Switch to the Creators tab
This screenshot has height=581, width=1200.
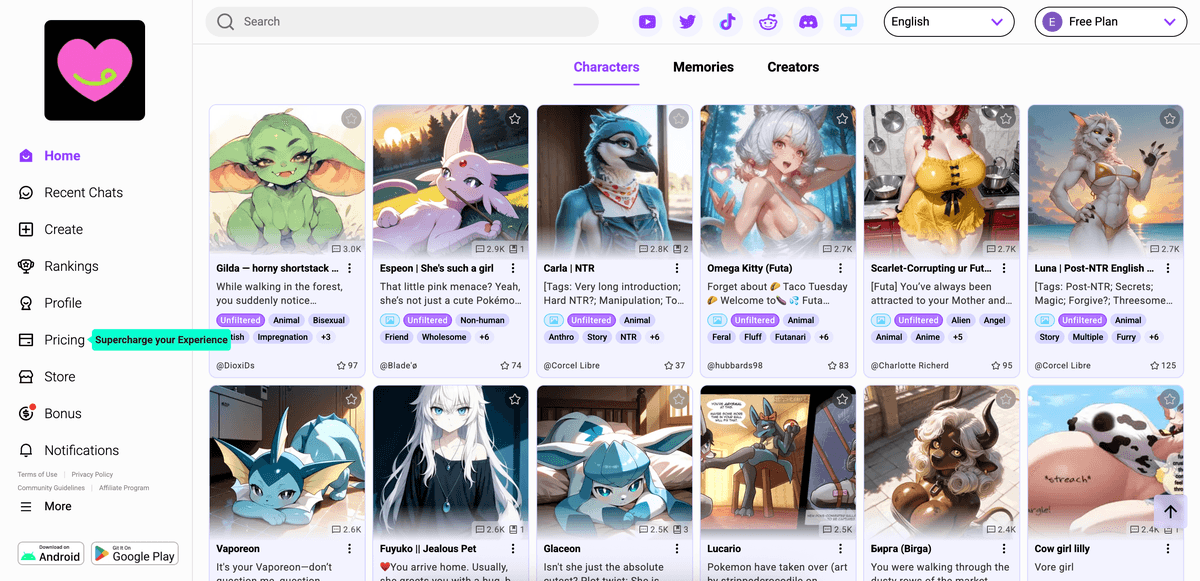pos(793,67)
